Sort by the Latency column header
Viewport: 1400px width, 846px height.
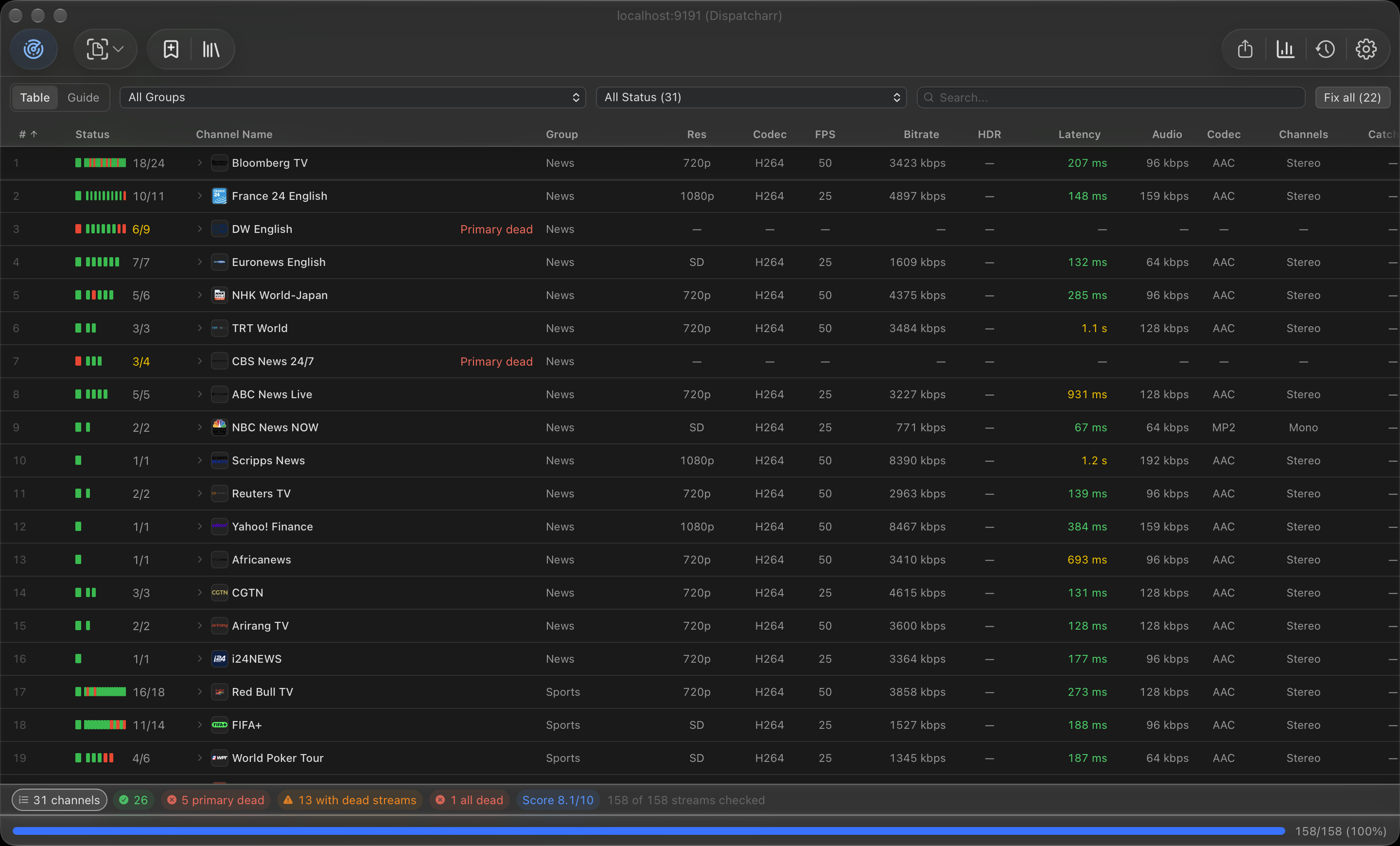1079,134
